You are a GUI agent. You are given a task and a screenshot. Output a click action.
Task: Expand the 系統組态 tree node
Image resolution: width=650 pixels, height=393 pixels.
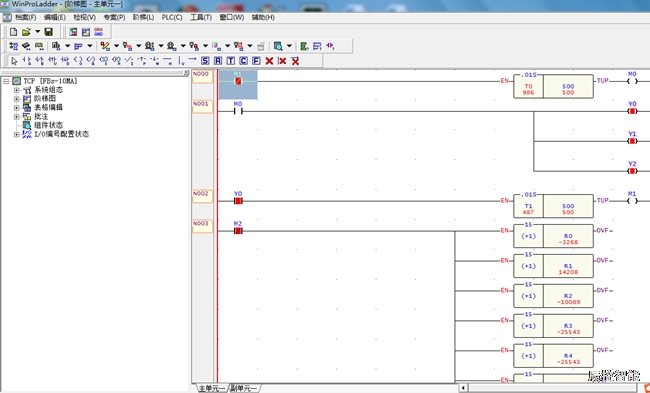click(x=17, y=90)
